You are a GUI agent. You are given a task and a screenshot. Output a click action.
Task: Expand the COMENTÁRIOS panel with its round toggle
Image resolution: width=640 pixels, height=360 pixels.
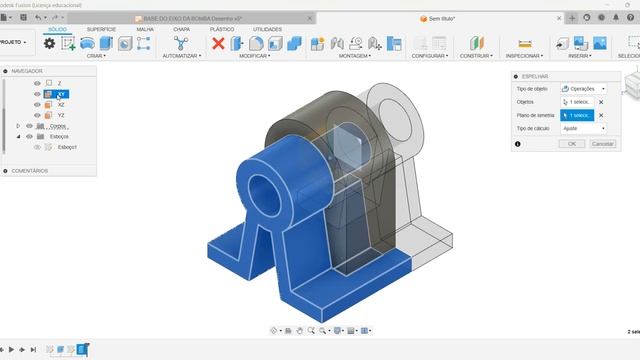pyautogui.click(x=5, y=171)
